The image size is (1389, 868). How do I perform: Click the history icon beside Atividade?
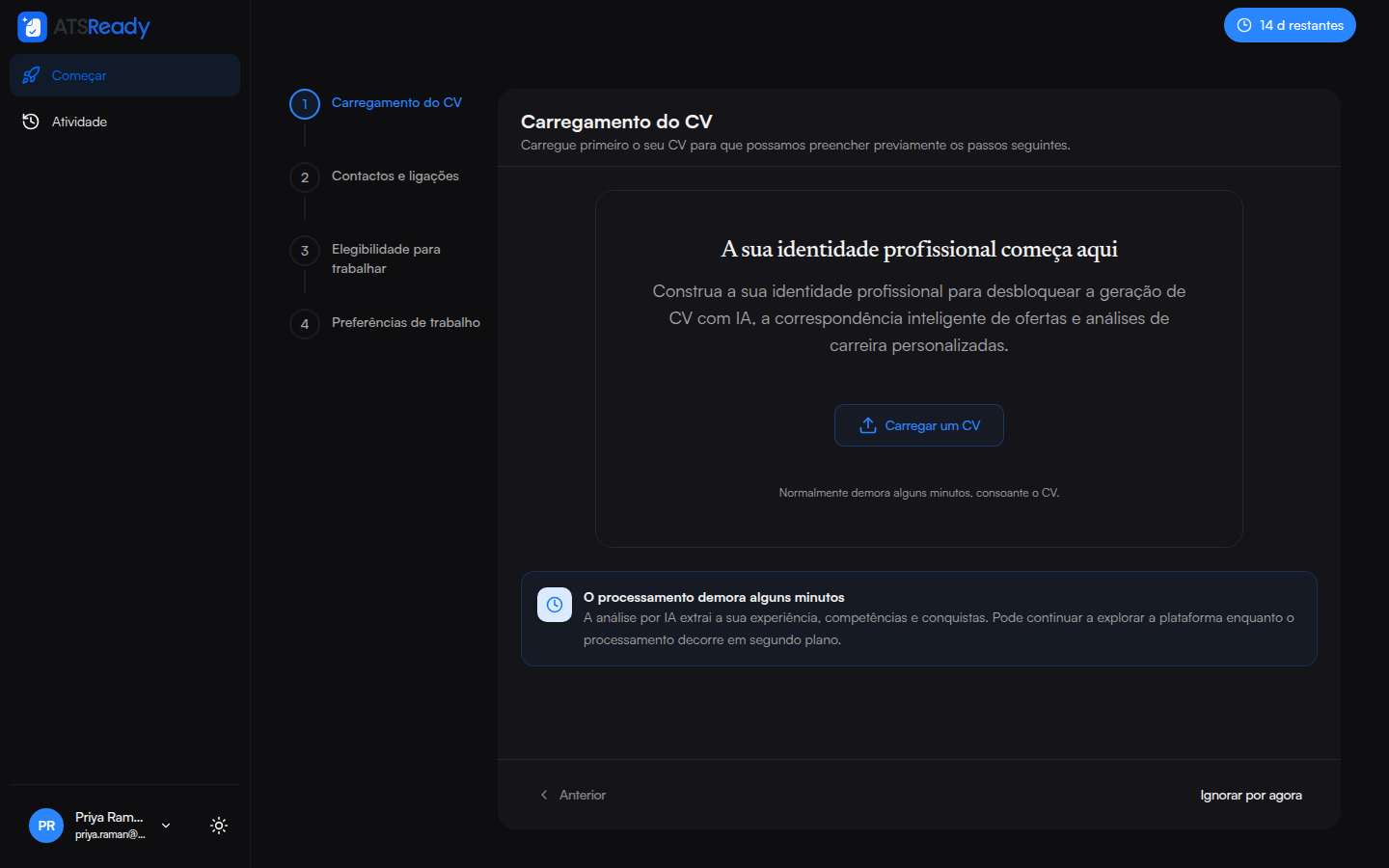pos(31,122)
